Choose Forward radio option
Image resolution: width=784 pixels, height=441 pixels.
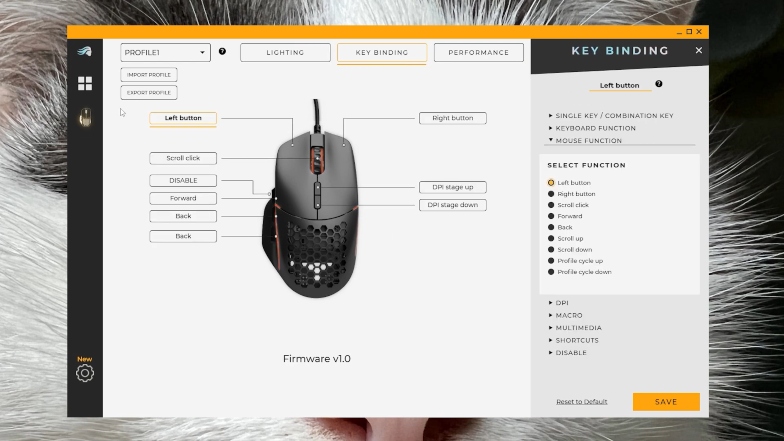pos(551,216)
